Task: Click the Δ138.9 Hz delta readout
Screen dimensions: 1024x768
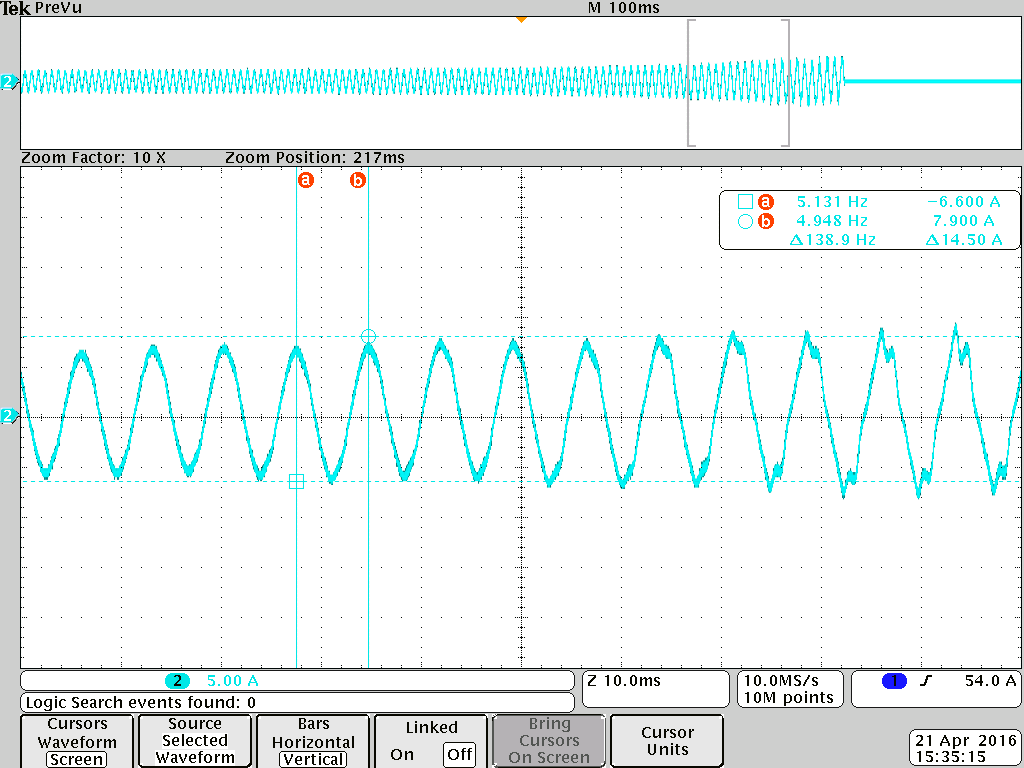Action: click(x=832, y=240)
